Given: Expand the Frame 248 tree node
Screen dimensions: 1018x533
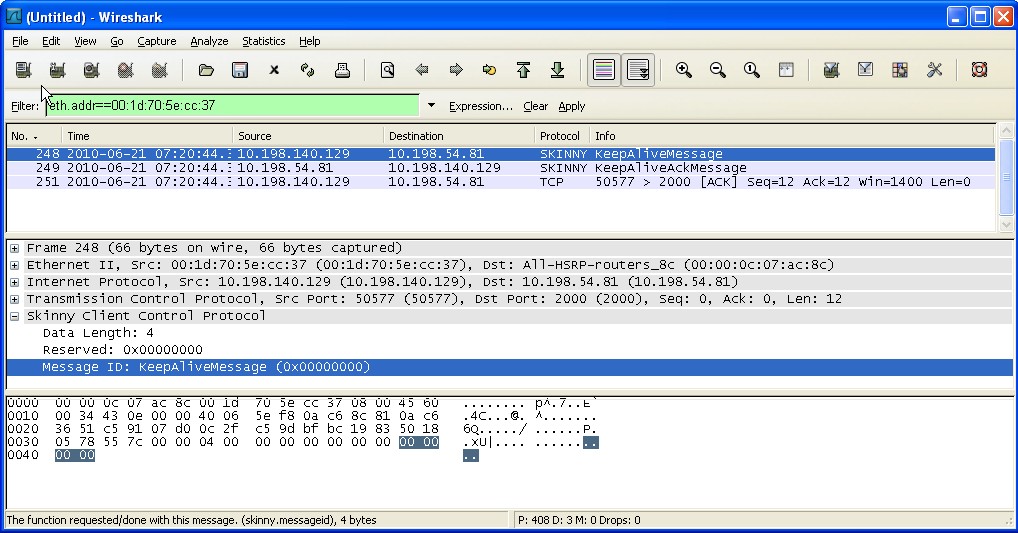Looking at the screenshot, I should tap(15, 248).
